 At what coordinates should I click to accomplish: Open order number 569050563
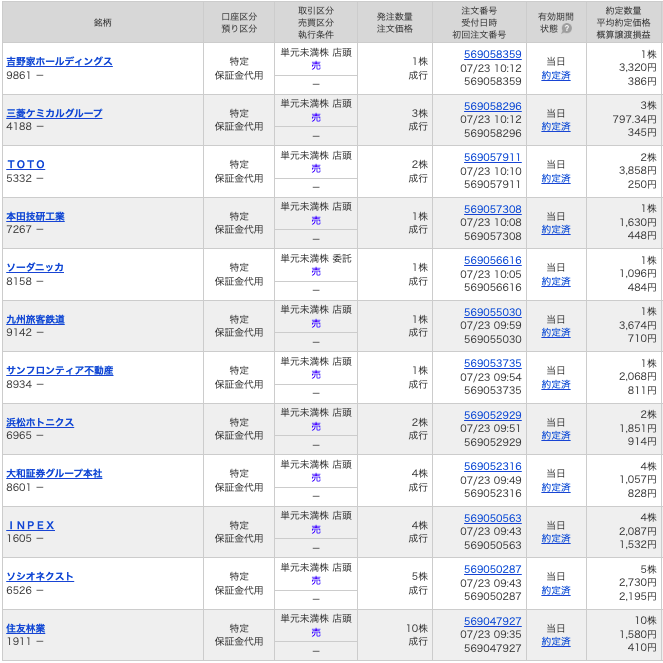[x=493, y=518]
